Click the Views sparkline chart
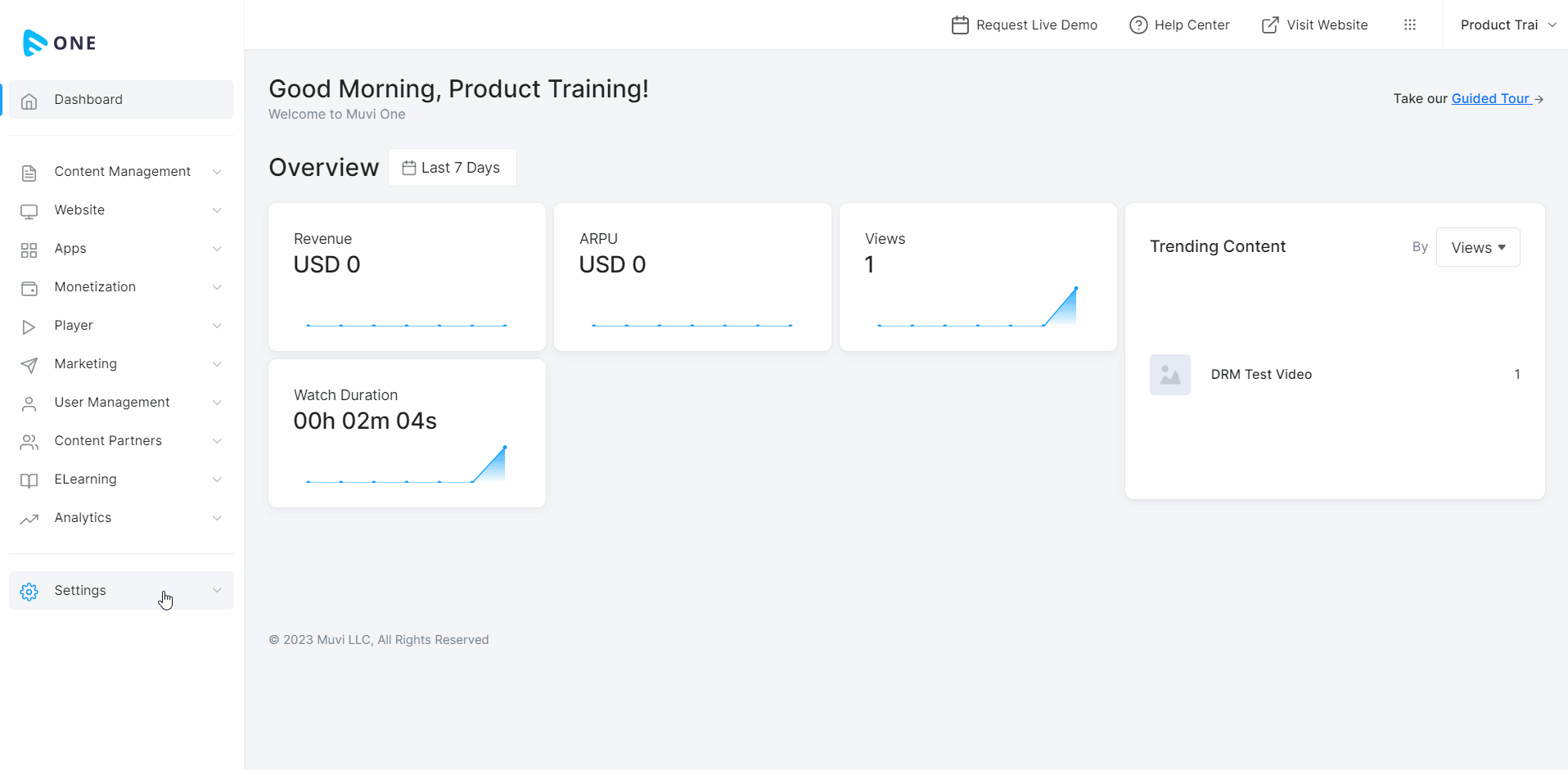Viewport: 1568px width, 770px height. coord(977,307)
